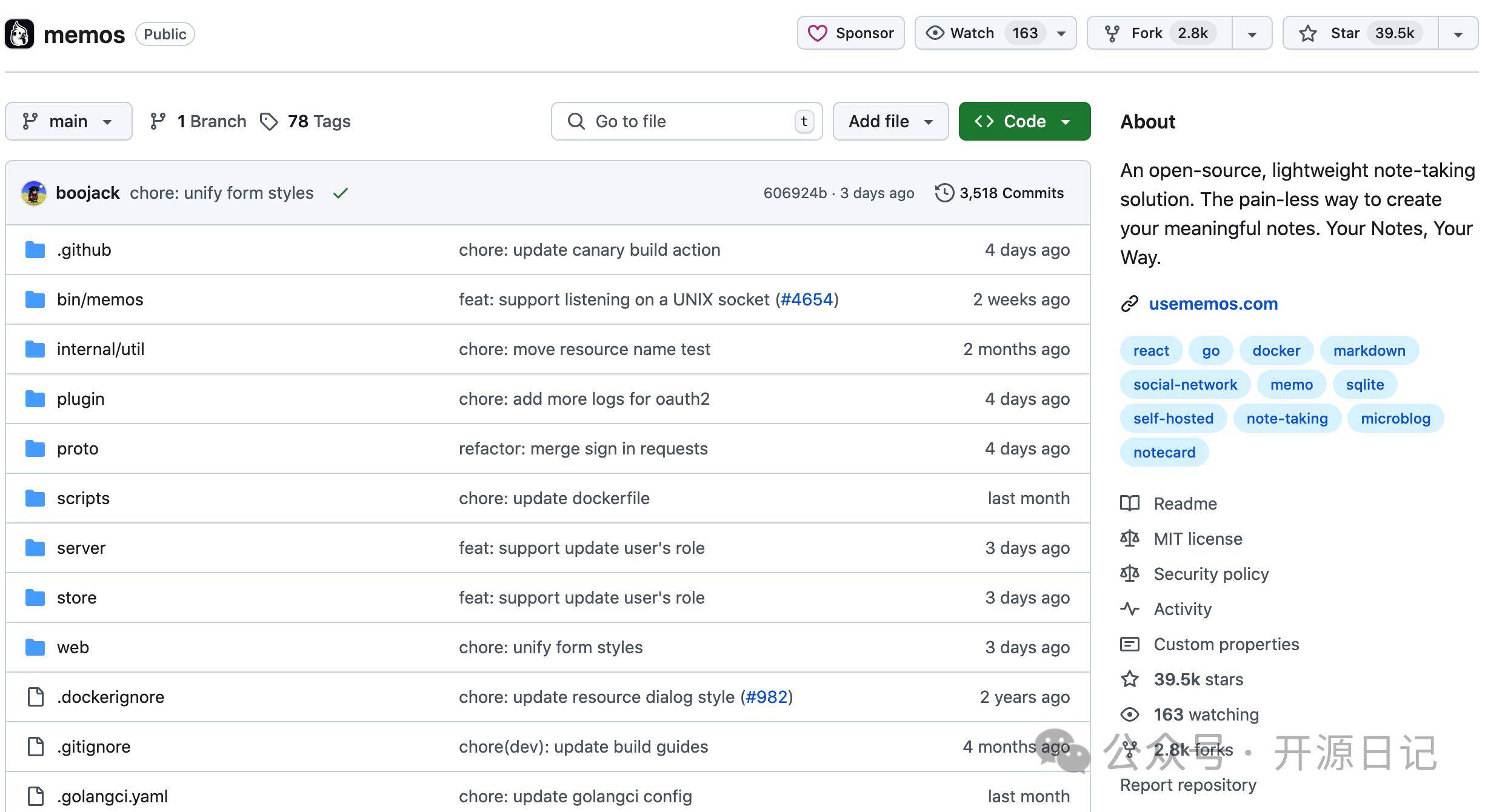Click boojack's avatar image

[x=34, y=193]
